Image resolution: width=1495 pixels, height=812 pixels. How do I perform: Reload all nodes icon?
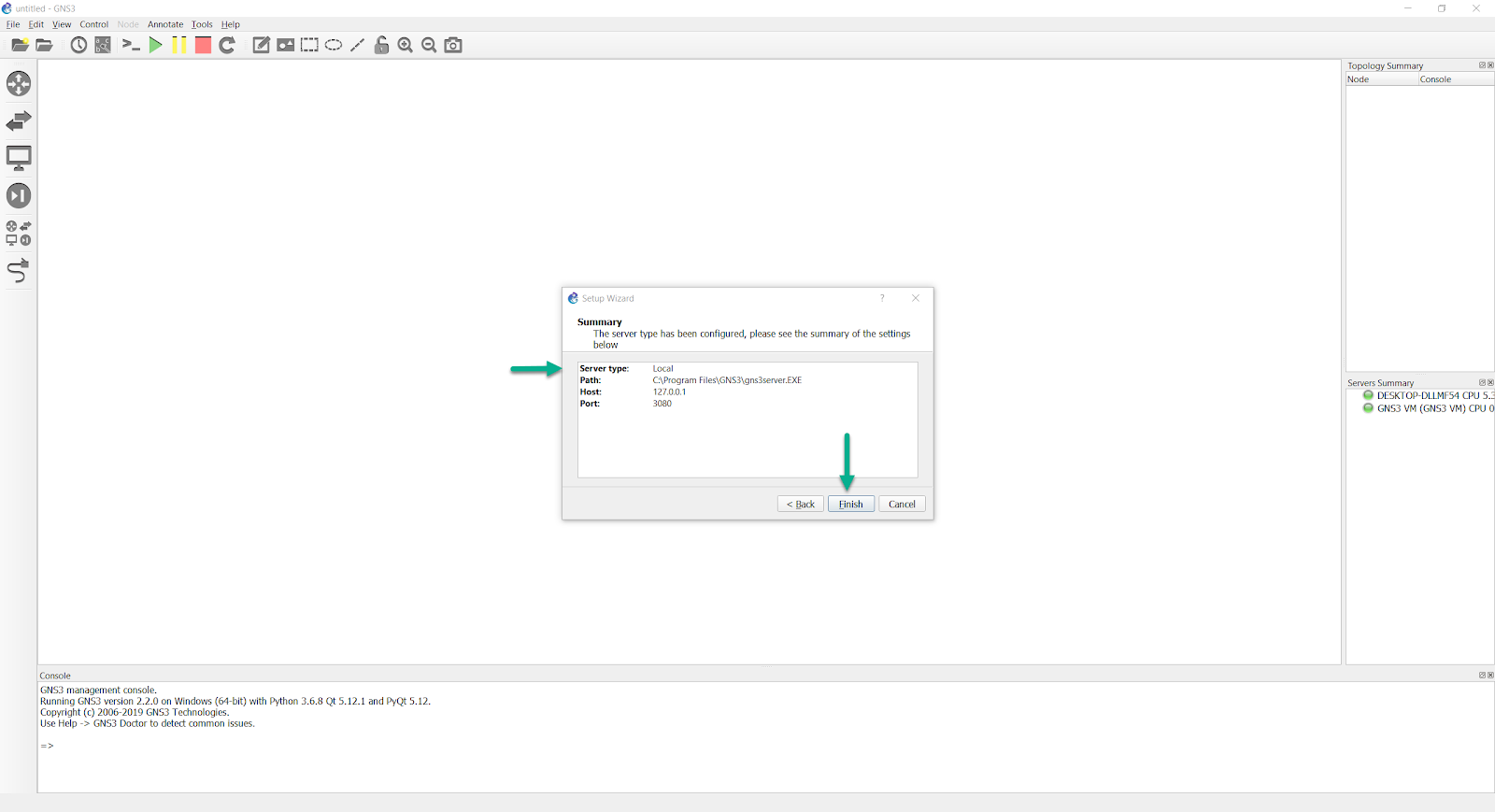(x=227, y=45)
